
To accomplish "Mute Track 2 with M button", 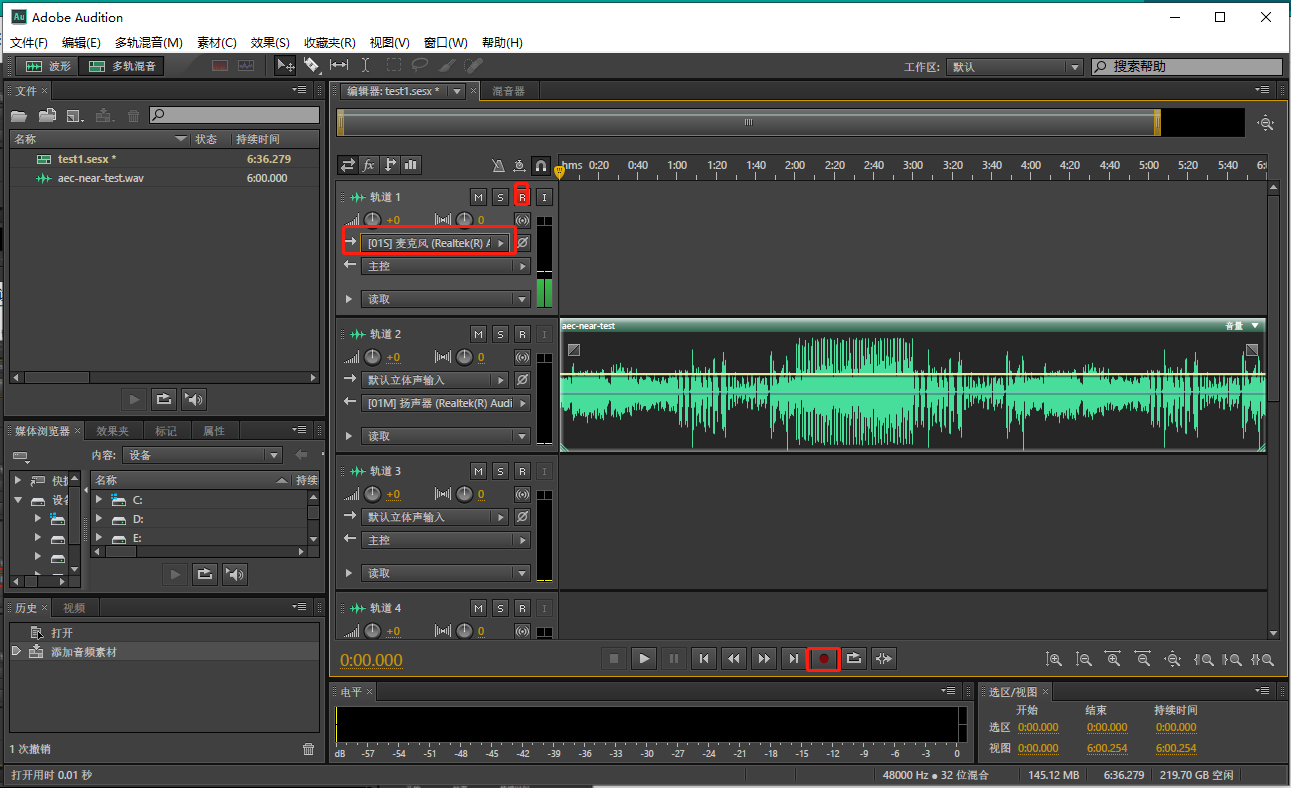I will (478, 334).
